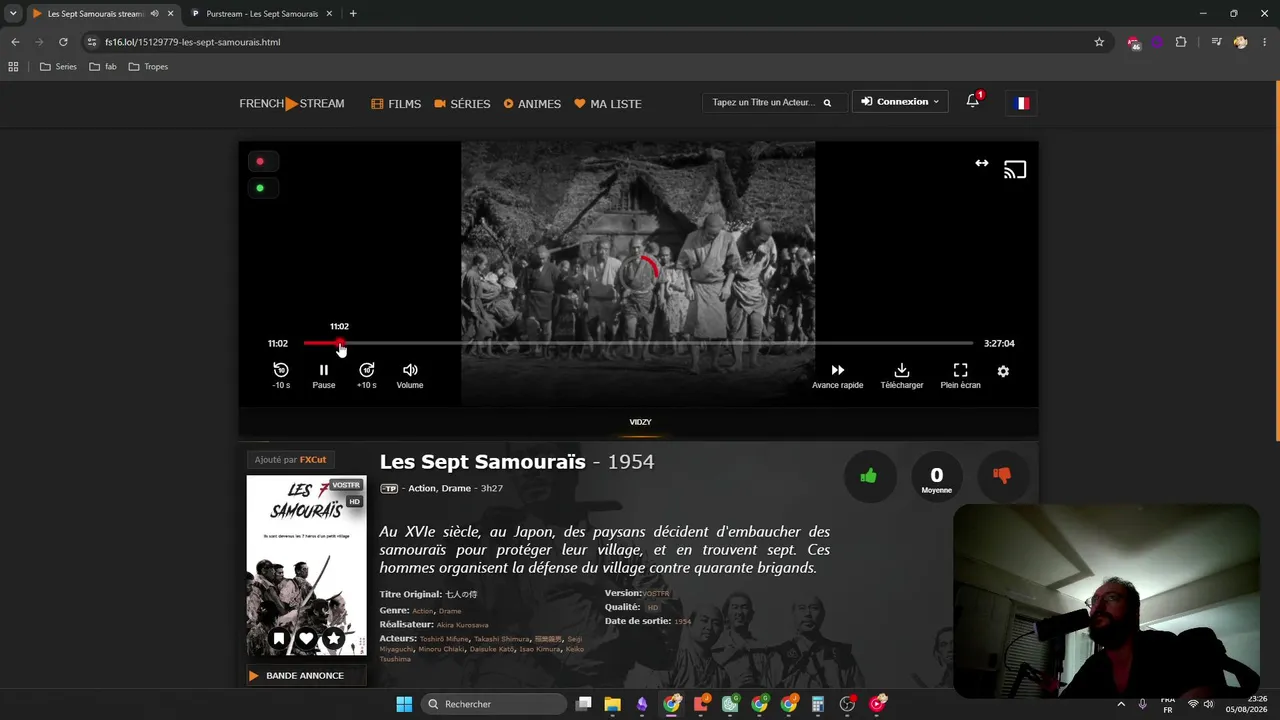Viewport: 1280px width, 720px height.
Task: Click the site search magnifier icon
Action: 827,103
